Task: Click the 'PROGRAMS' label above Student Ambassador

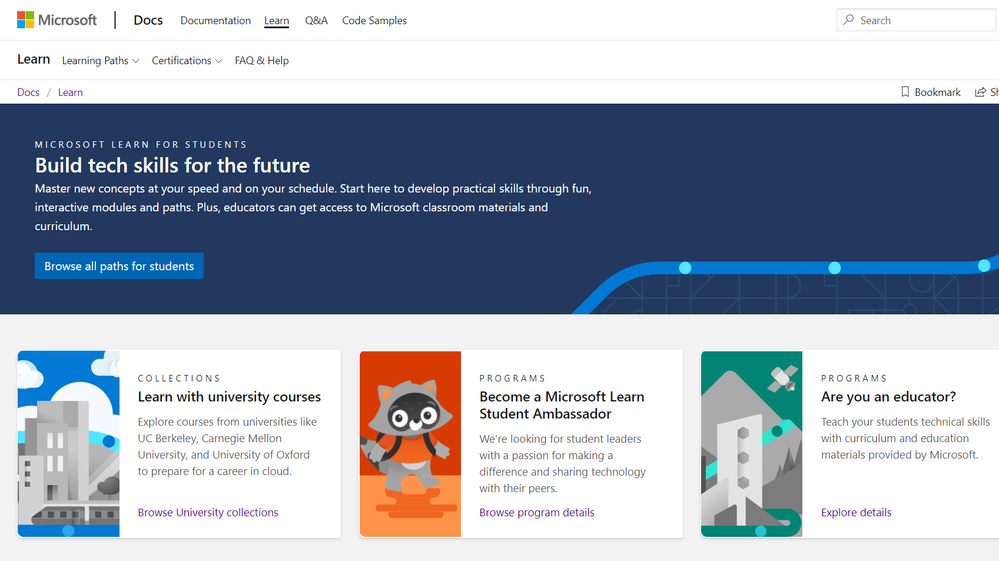Action: [512, 378]
